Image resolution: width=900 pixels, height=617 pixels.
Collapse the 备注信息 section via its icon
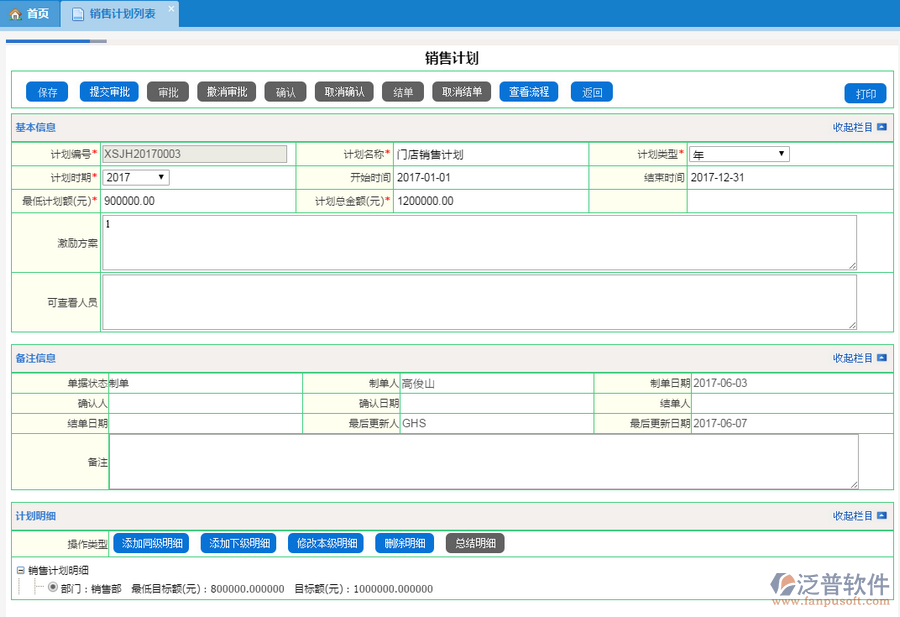coord(882,358)
